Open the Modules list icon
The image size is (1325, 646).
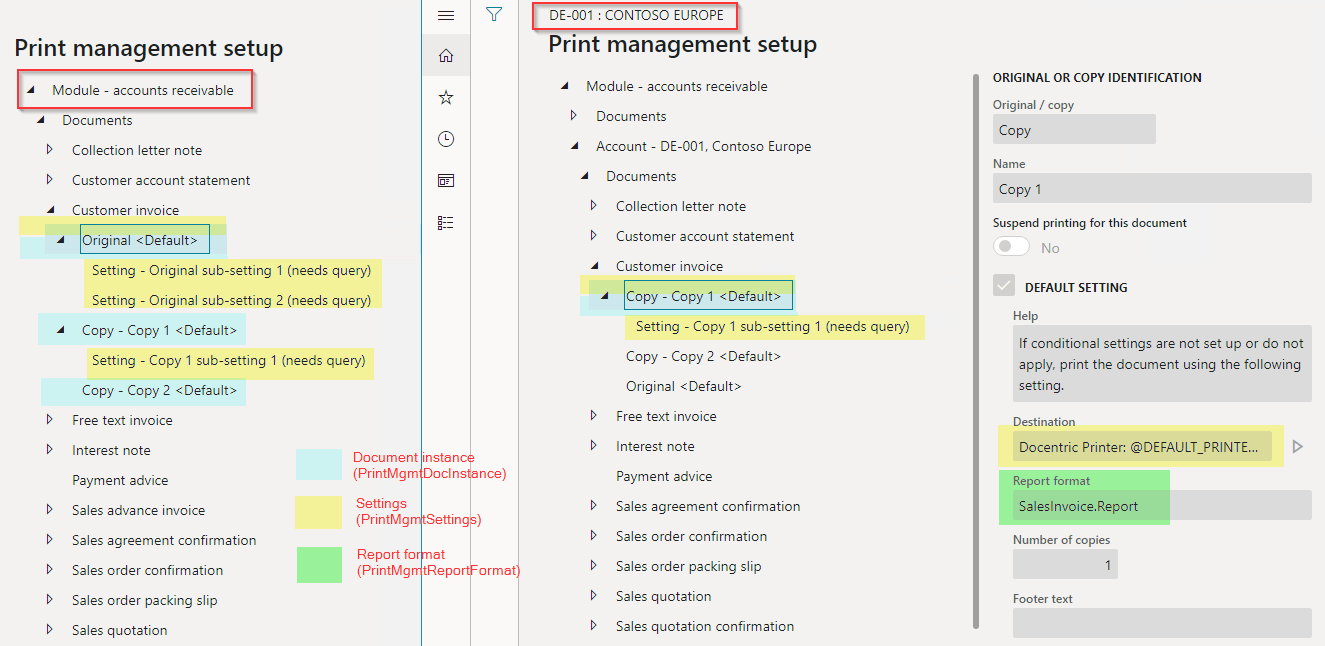click(x=446, y=223)
